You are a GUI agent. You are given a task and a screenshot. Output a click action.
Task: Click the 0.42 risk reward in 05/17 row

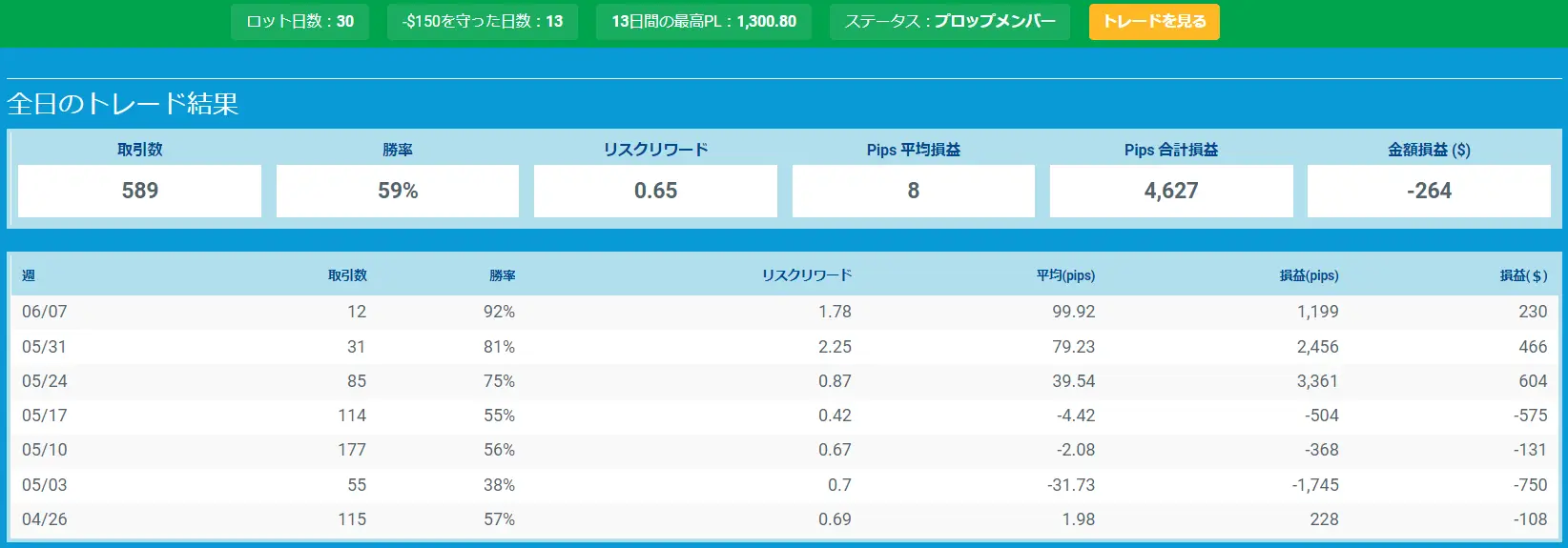(835, 416)
